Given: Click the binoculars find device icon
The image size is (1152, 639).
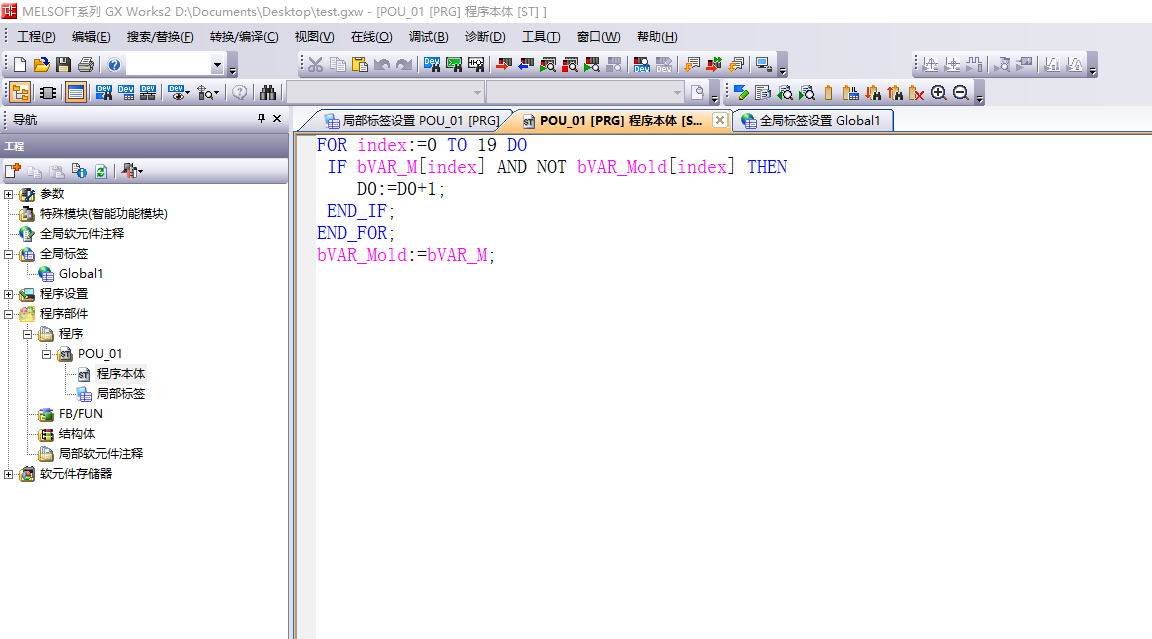Looking at the screenshot, I should [268, 93].
